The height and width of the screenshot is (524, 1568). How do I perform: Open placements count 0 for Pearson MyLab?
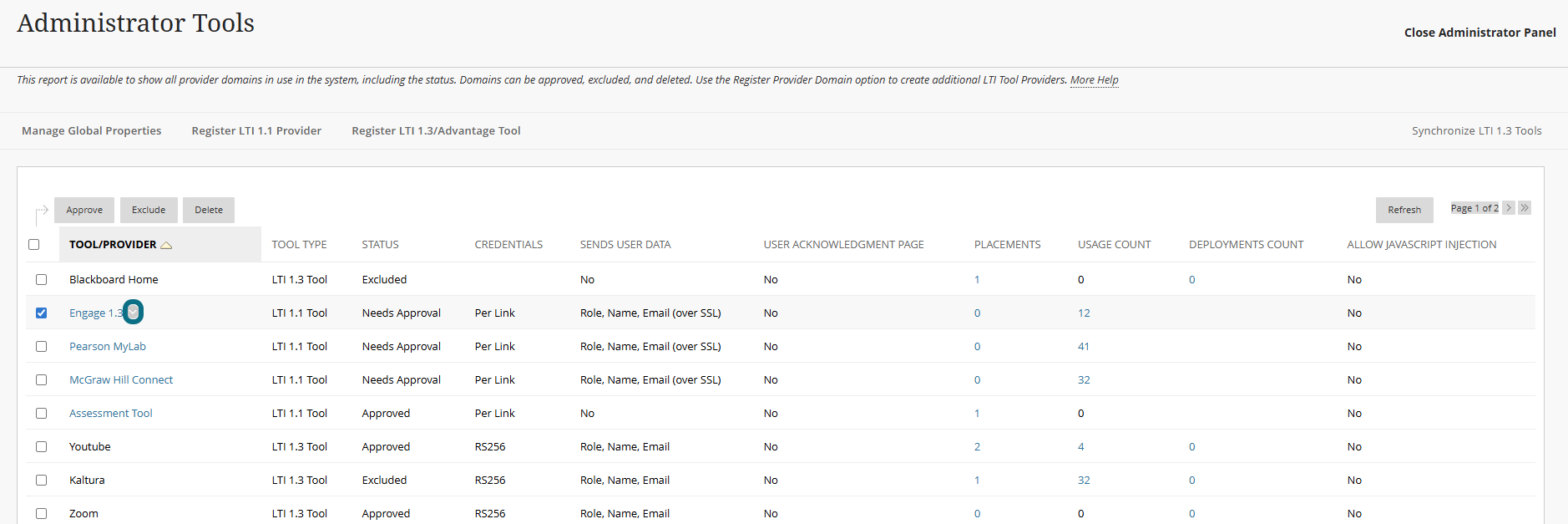pos(977,346)
